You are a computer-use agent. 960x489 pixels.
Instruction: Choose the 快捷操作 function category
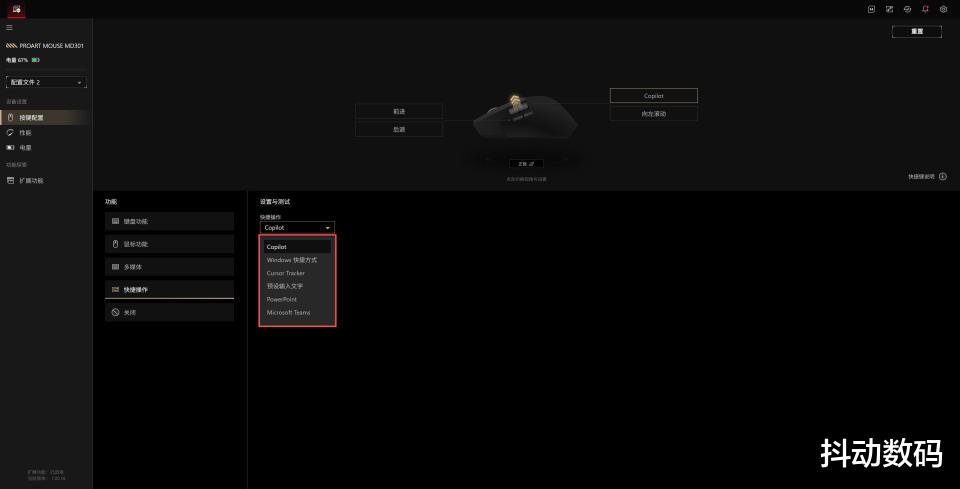point(169,289)
